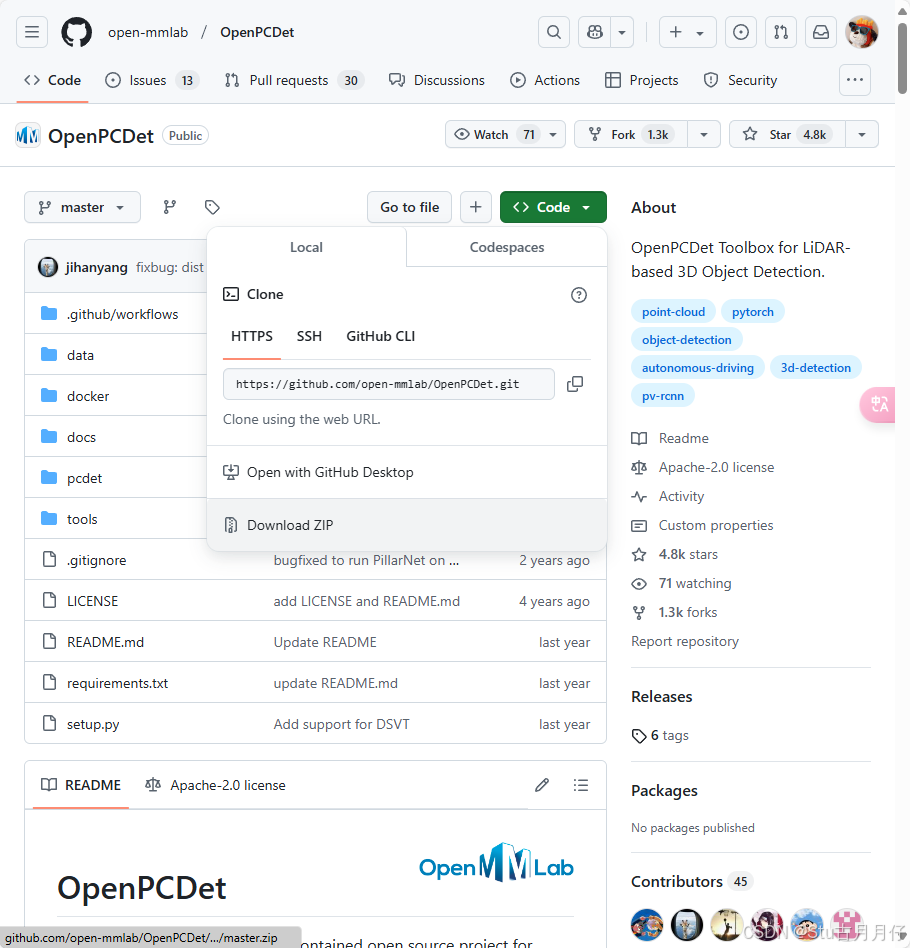This screenshot has width=910, height=948.
Task: Open the master branch selector
Action: (82, 207)
